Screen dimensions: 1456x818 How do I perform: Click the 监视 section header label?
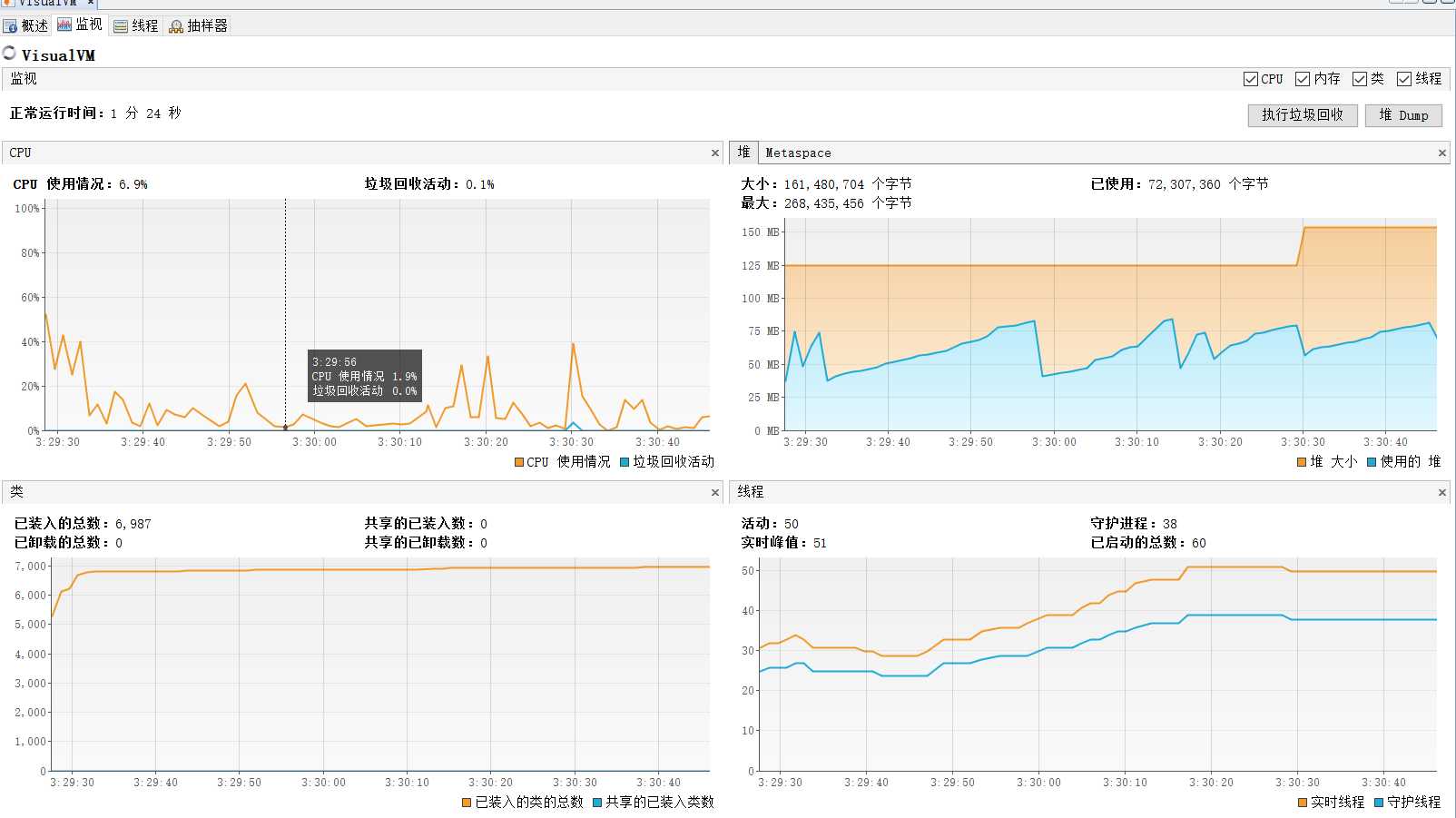(24, 79)
